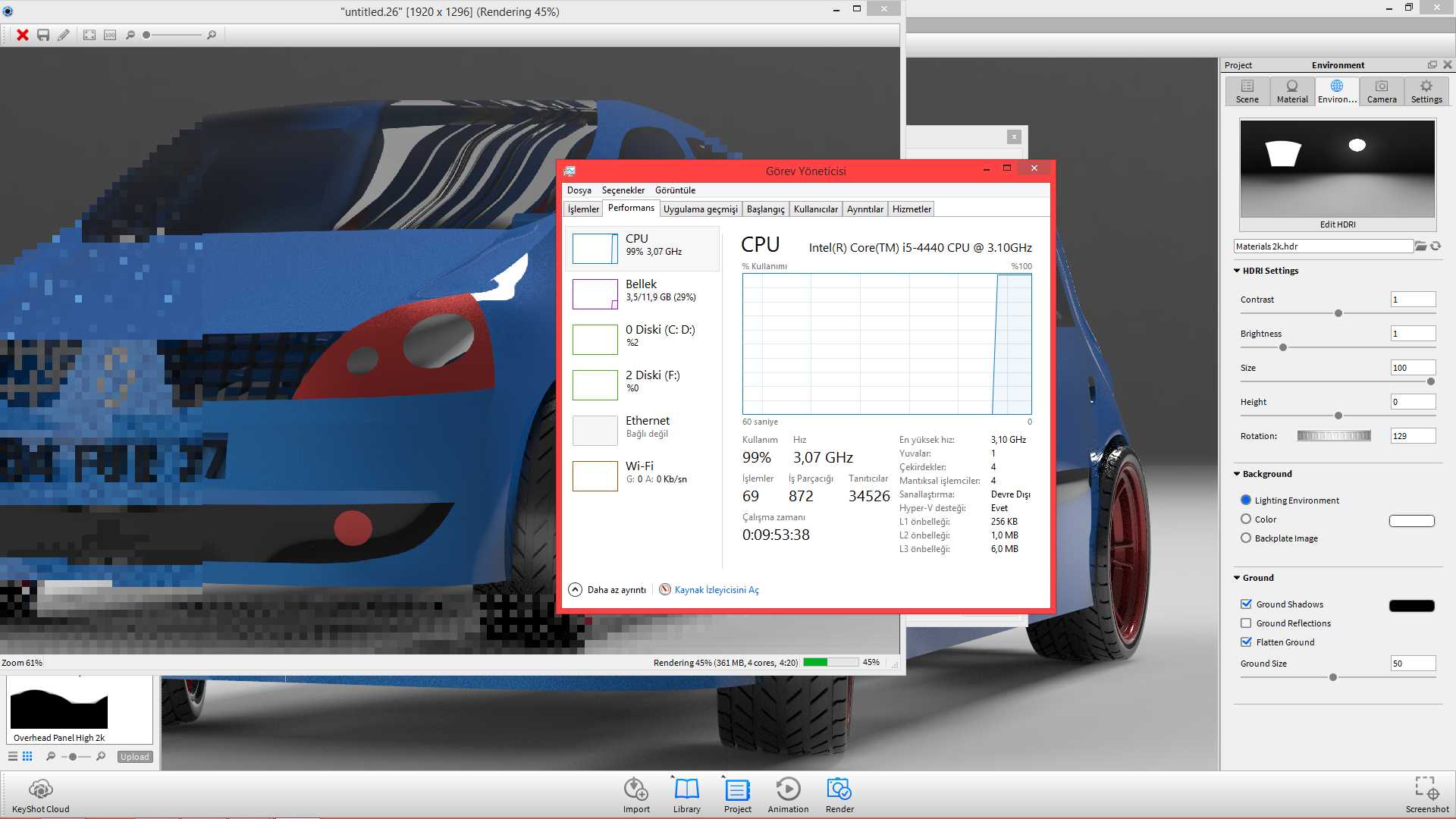This screenshot has width=1456, height=819.
Task: Open KeyShot Cloud
Action: pyautogui.click(x=41, y=795)
